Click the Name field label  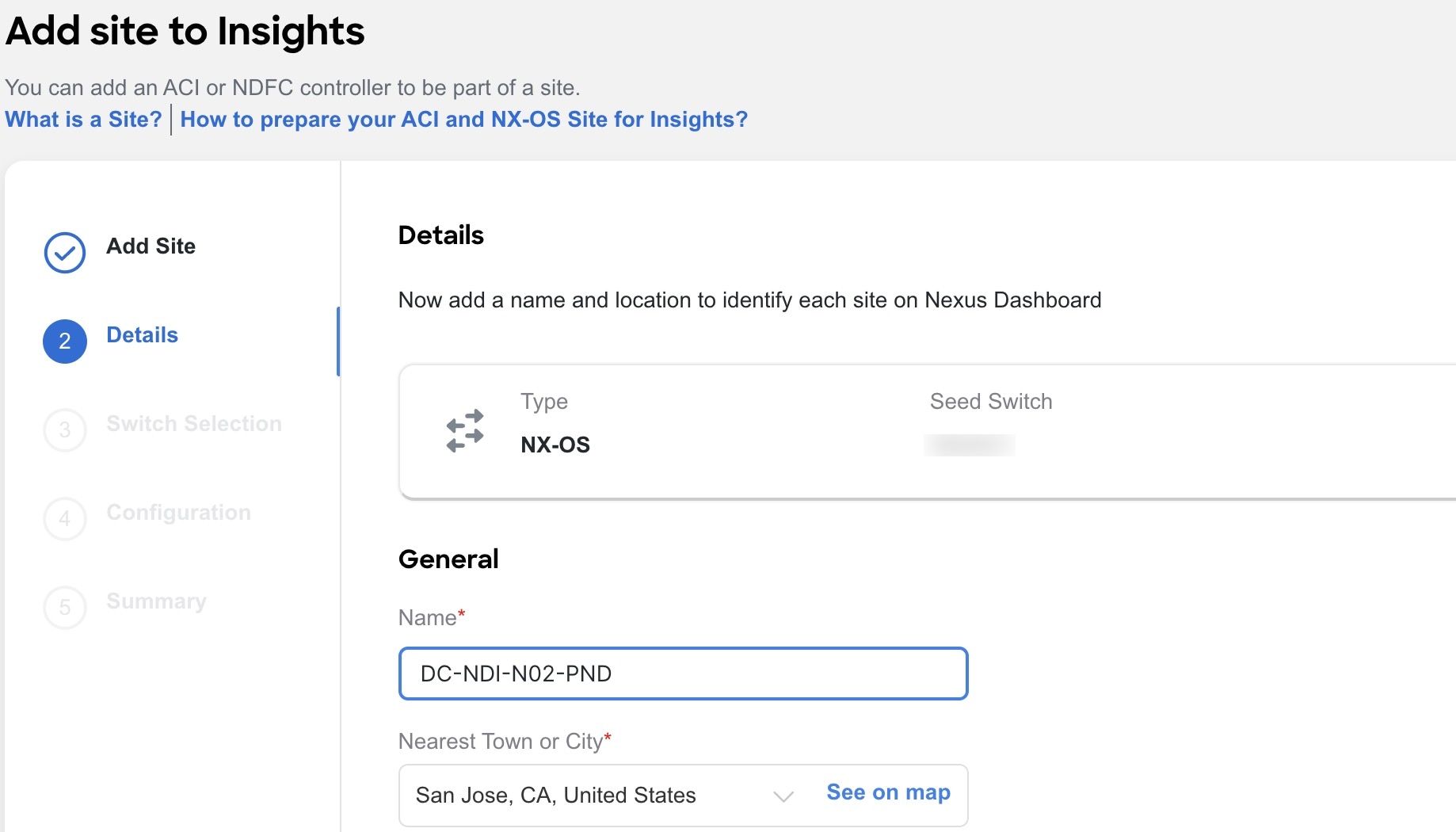(x=432, y=618)
